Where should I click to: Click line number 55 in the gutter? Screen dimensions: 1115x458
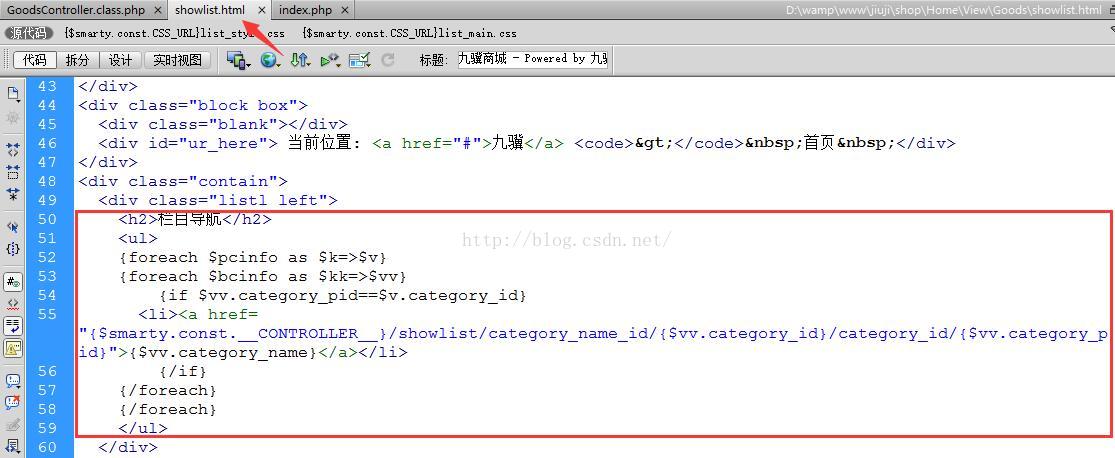48,314
